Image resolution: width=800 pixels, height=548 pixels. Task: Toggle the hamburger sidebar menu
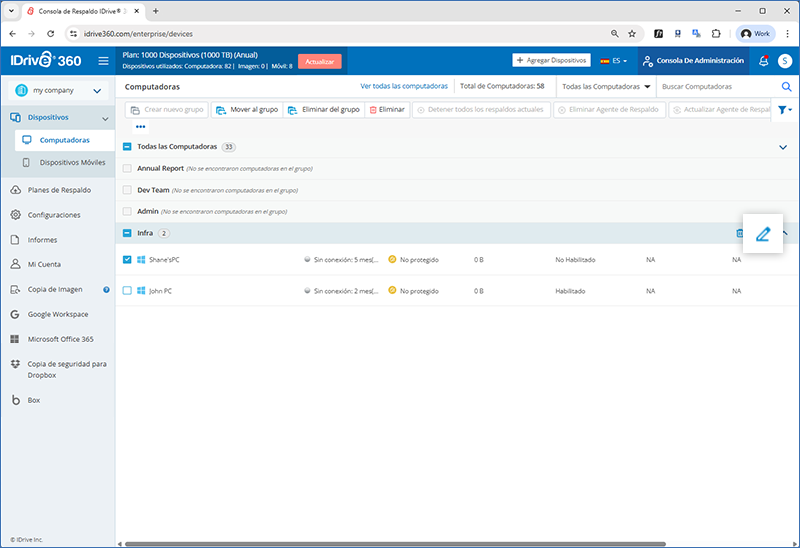click(x=103, y=61)
